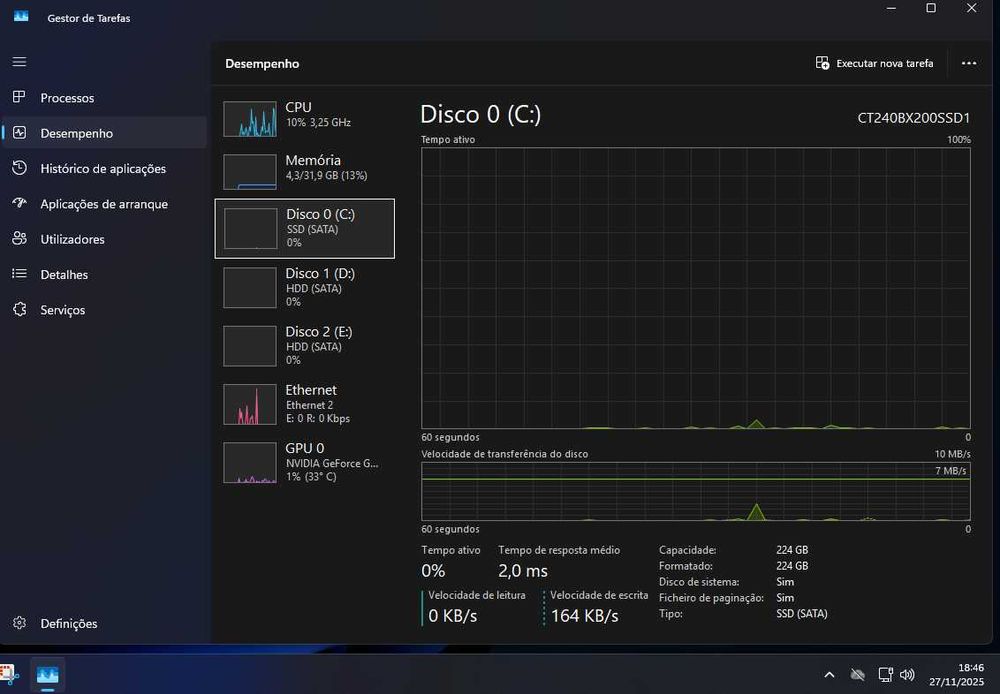Screen dimensions: 1000x694
Task: Click the Serviços puzzle icon
Action: pos(19,309)
